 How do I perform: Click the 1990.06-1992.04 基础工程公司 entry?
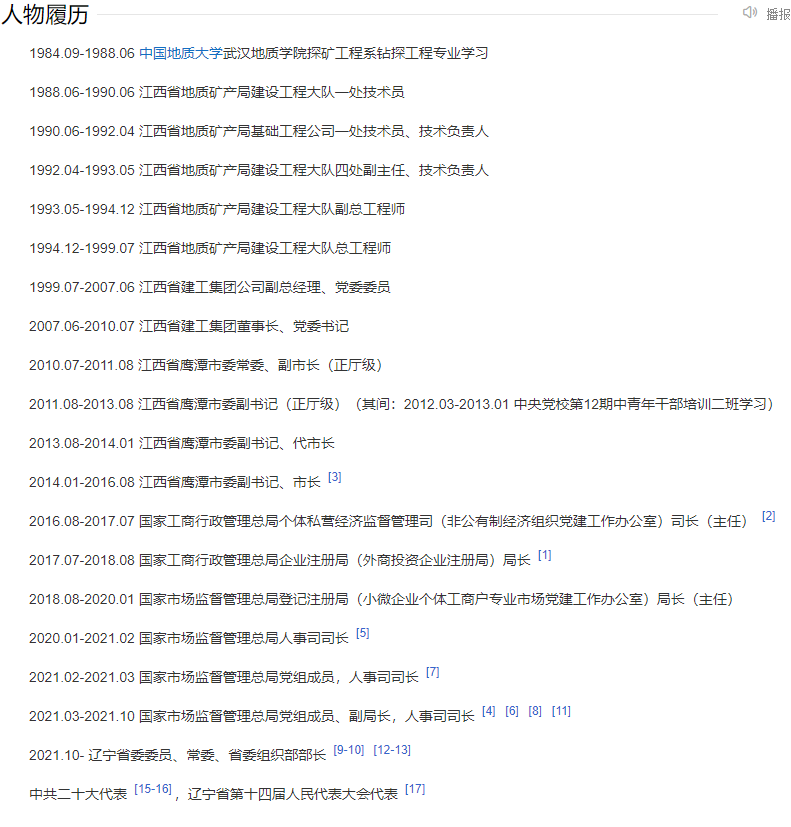pos(259,131)
